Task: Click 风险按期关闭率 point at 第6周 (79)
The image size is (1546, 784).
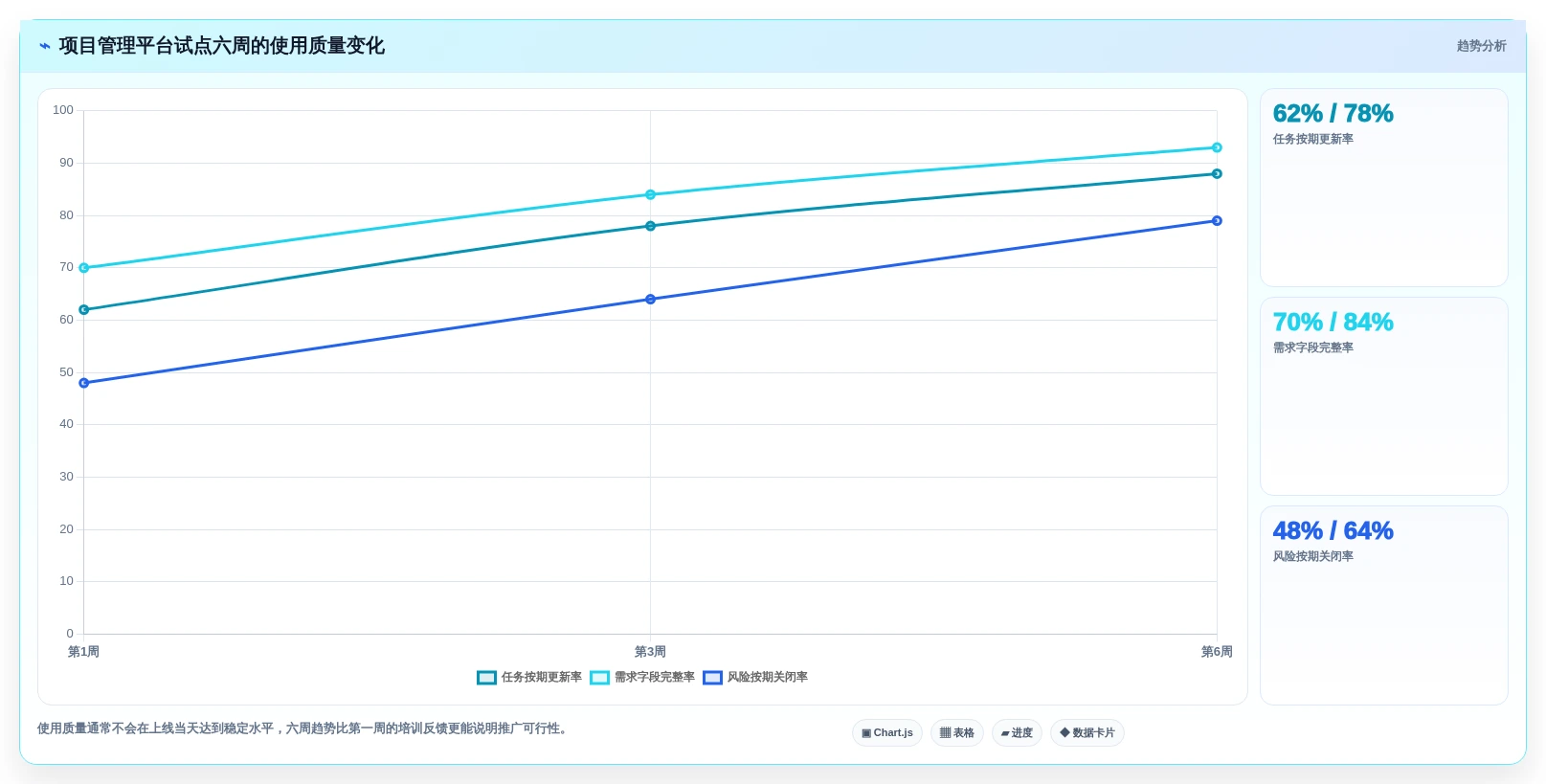Action: click(x=1217, y=221)
